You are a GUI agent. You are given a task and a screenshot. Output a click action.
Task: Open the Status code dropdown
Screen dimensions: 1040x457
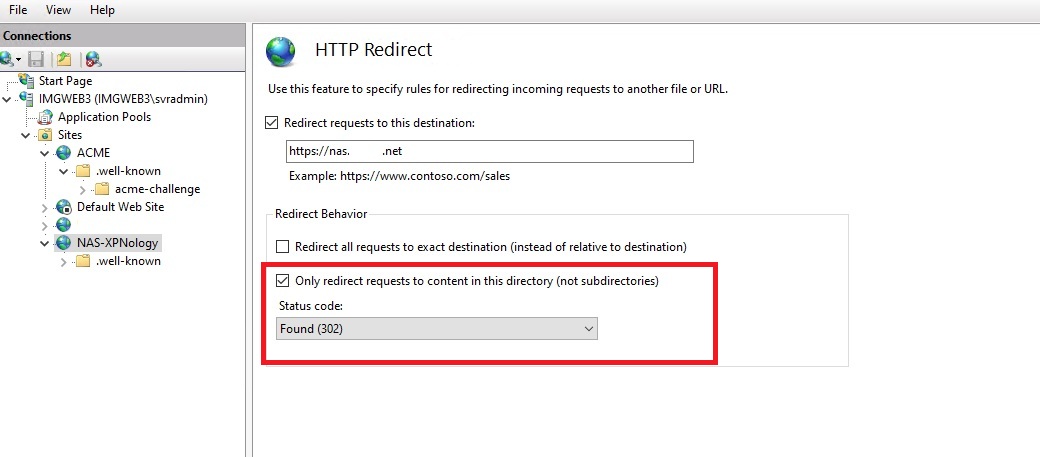click(437, 328)
